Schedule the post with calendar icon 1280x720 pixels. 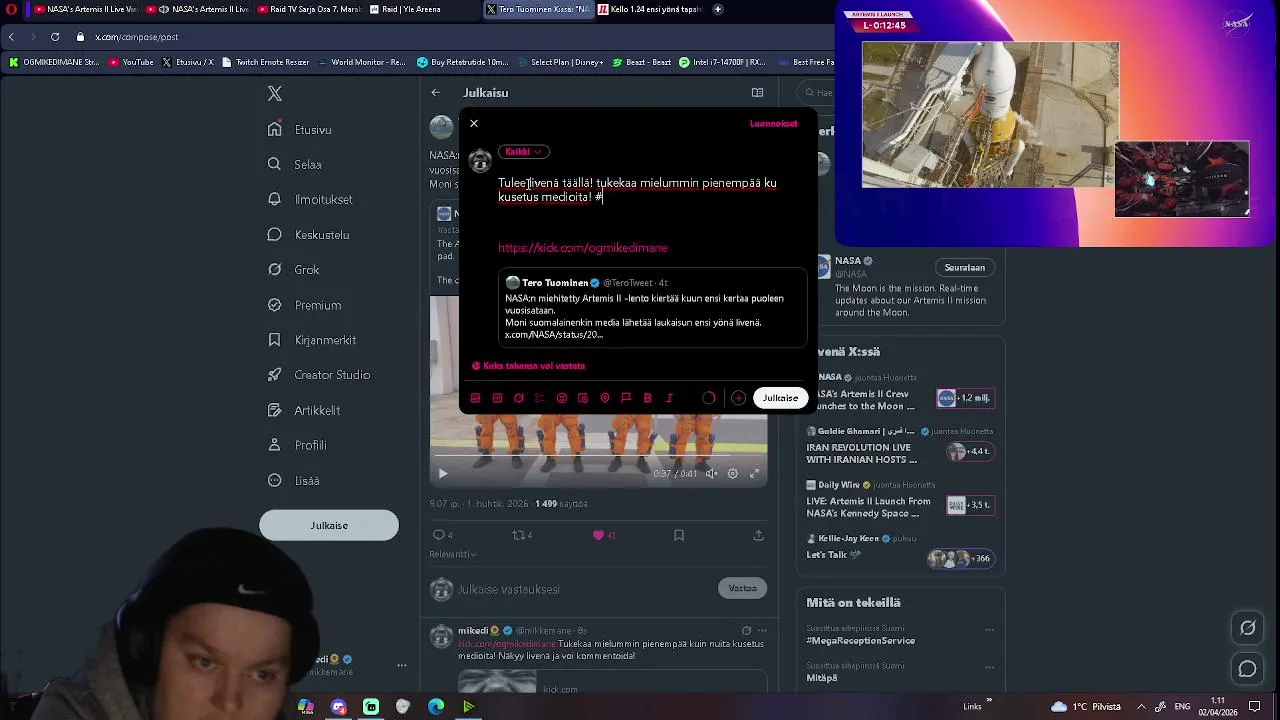(x=583, y=398)
